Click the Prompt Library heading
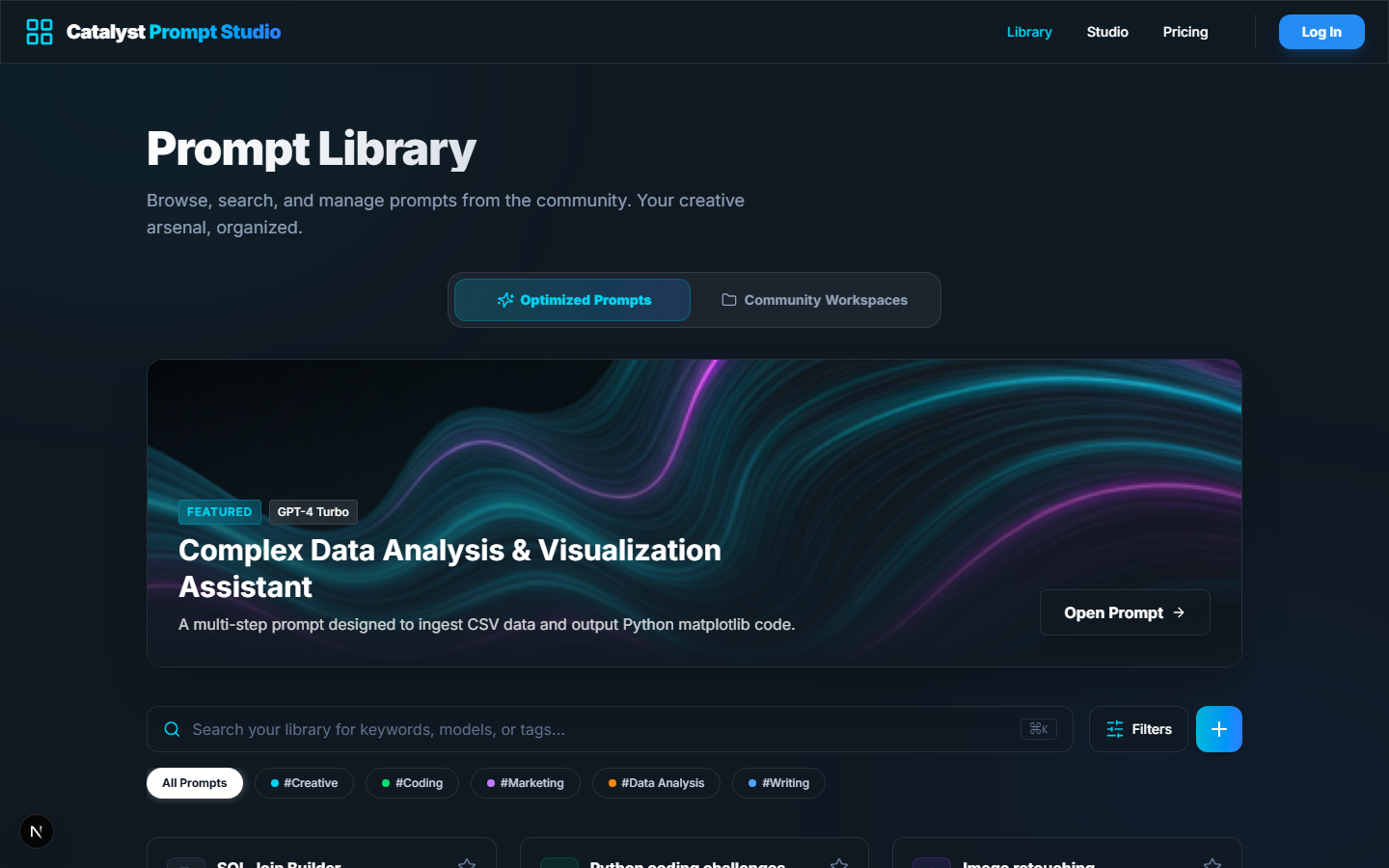1389x868 pixels. (312, 149)
